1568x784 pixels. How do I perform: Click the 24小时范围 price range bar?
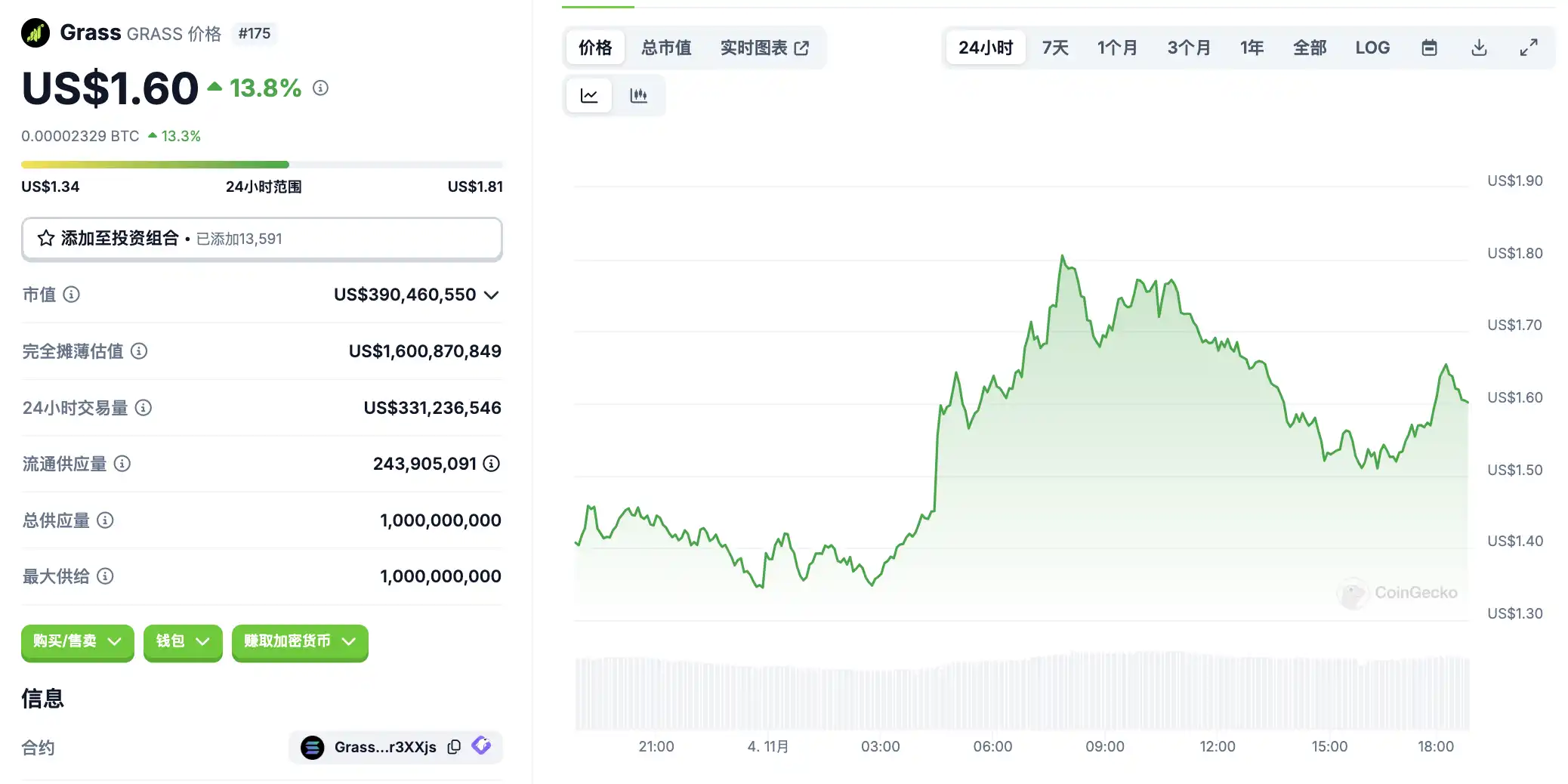point(261,165)
